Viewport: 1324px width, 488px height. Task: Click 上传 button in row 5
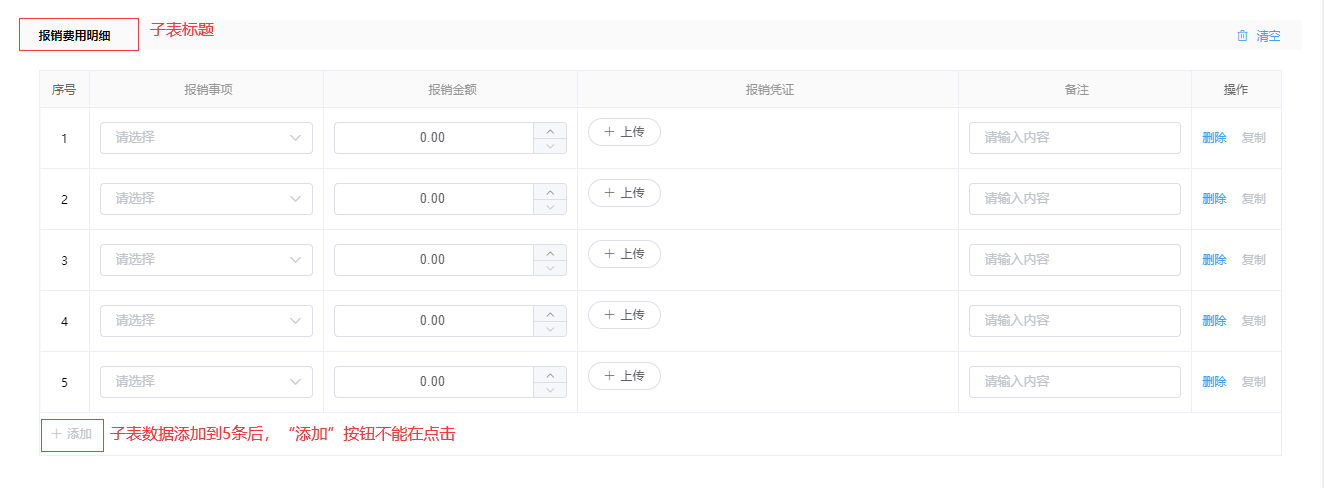624,376
